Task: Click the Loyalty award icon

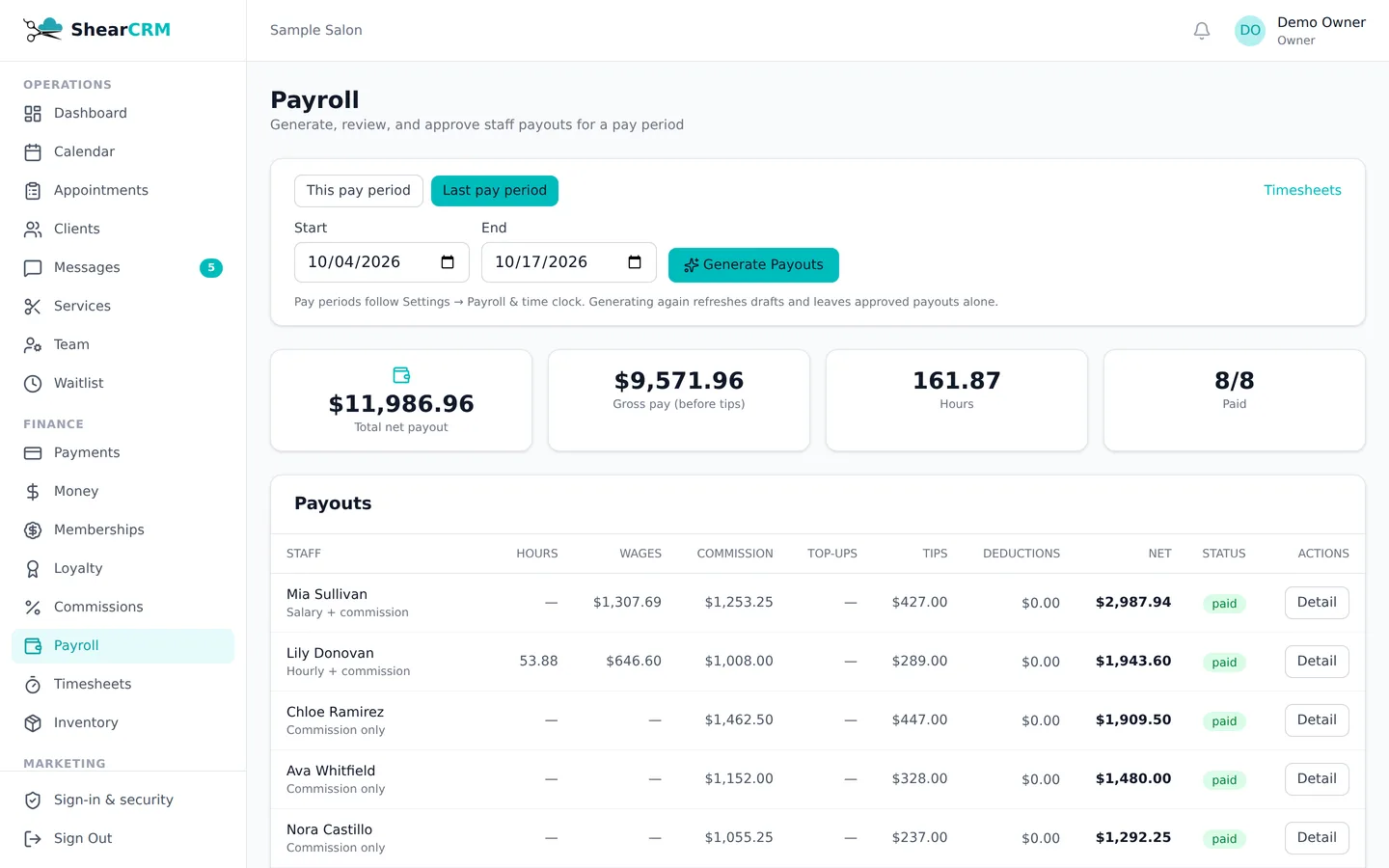Action: coord(33,569)
